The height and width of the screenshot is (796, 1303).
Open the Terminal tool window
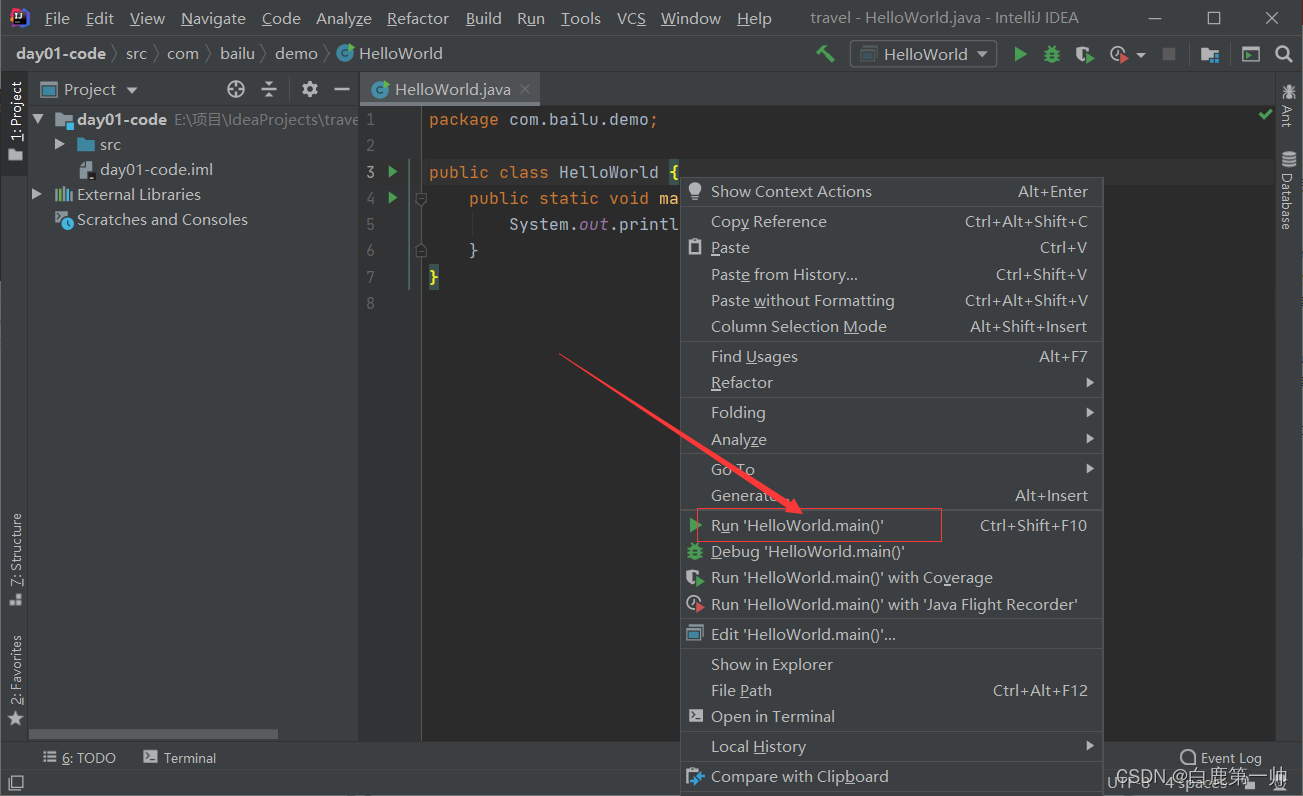pyautogui.click(x=180, y=758)
